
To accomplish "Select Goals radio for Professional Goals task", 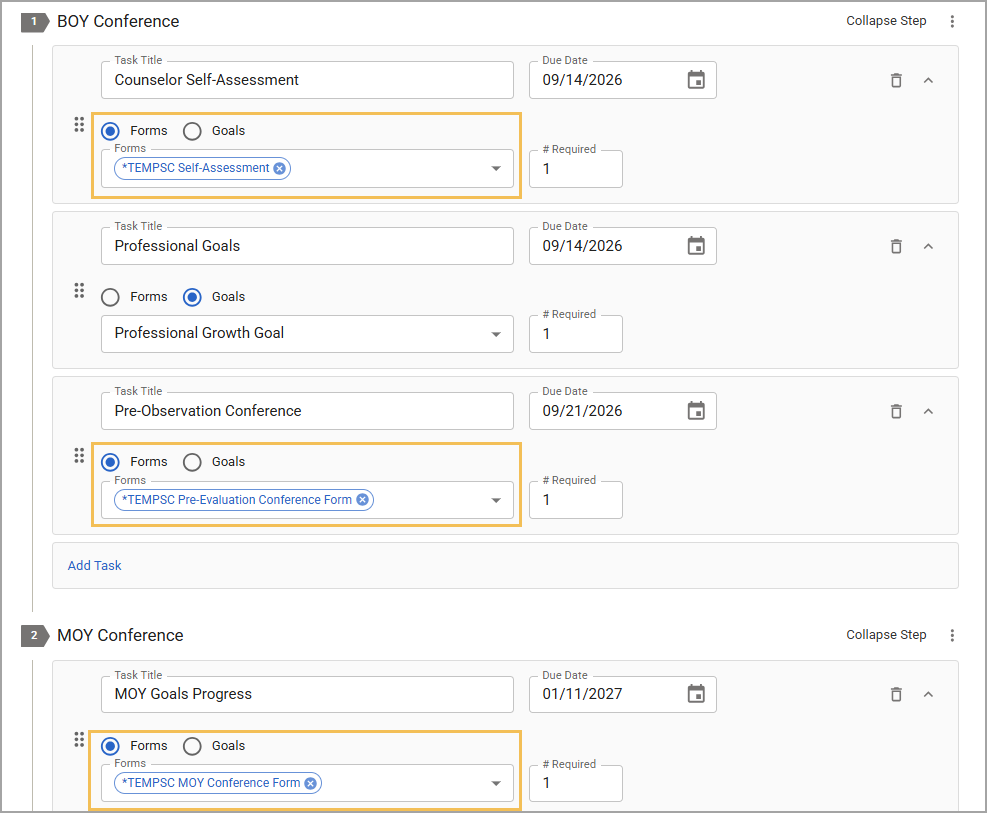I will click(192, 297).
